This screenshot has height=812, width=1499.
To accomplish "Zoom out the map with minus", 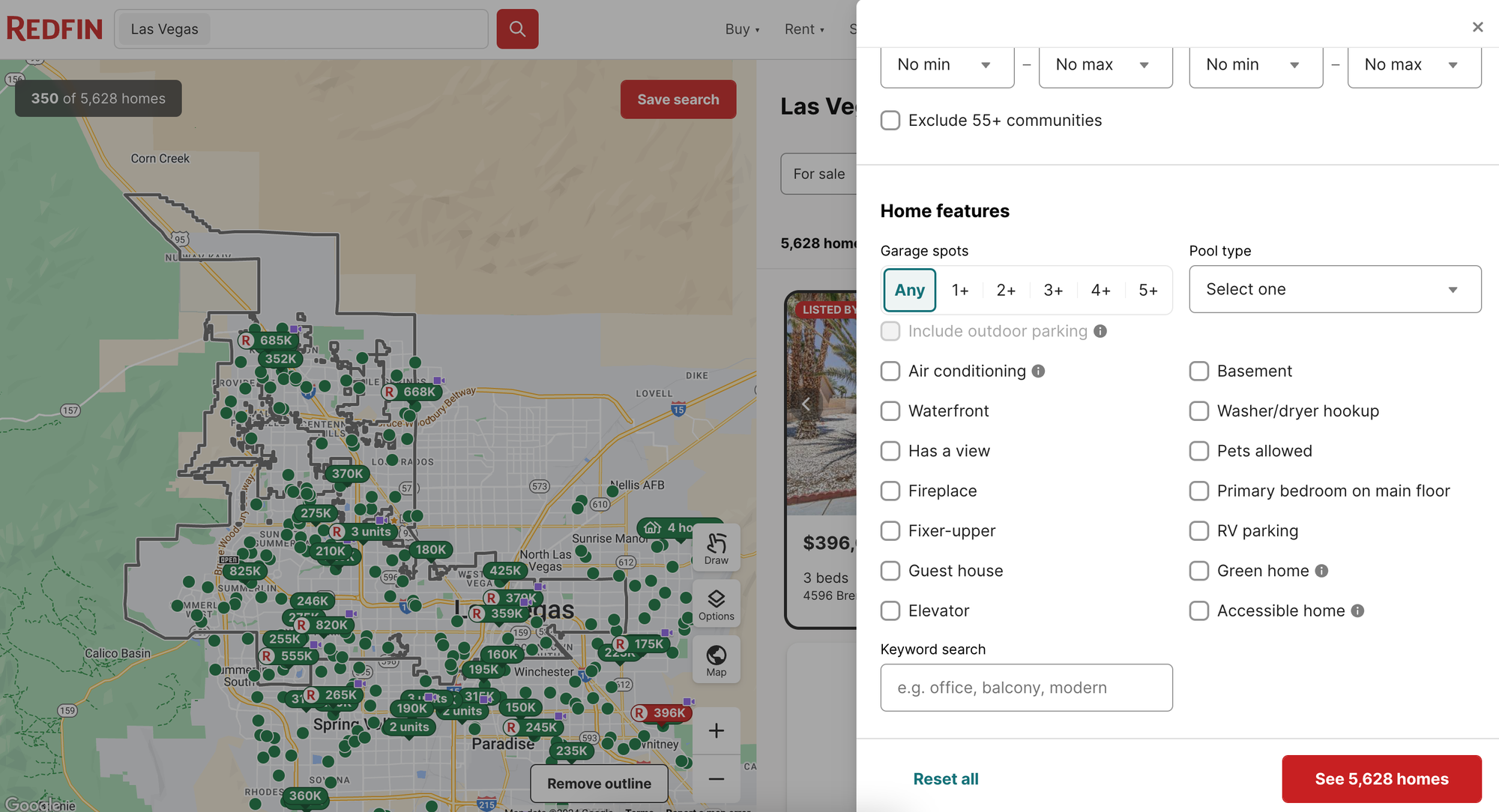I will [x=716, y=779].
